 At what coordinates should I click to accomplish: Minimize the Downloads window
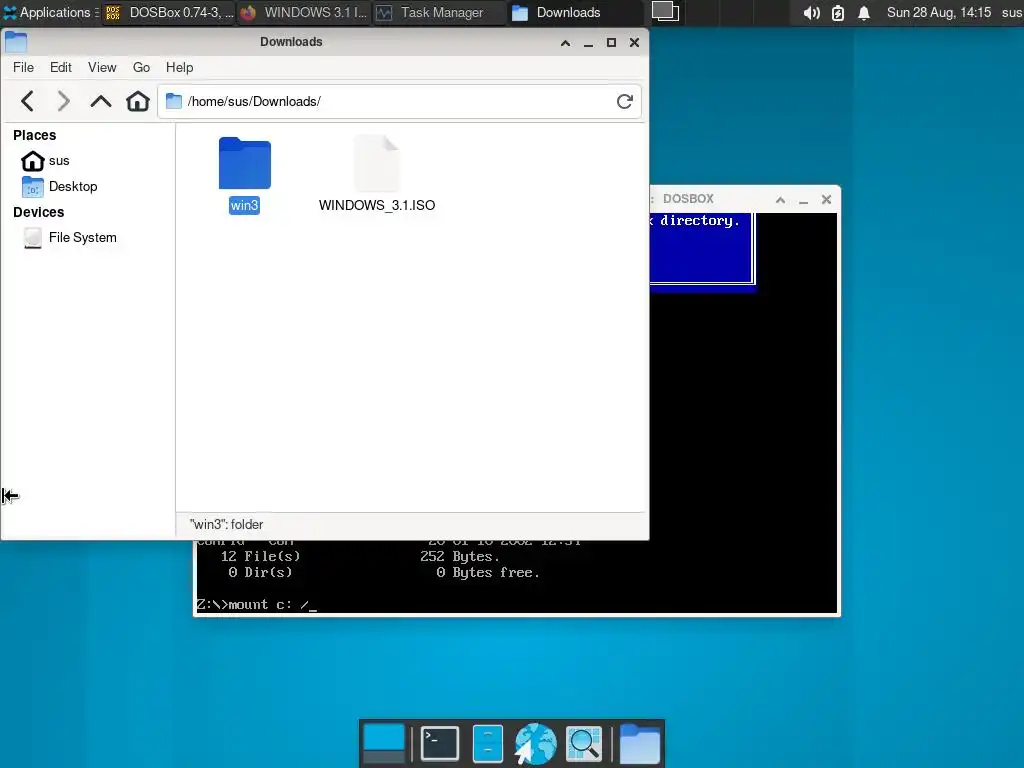click(588, 42)
